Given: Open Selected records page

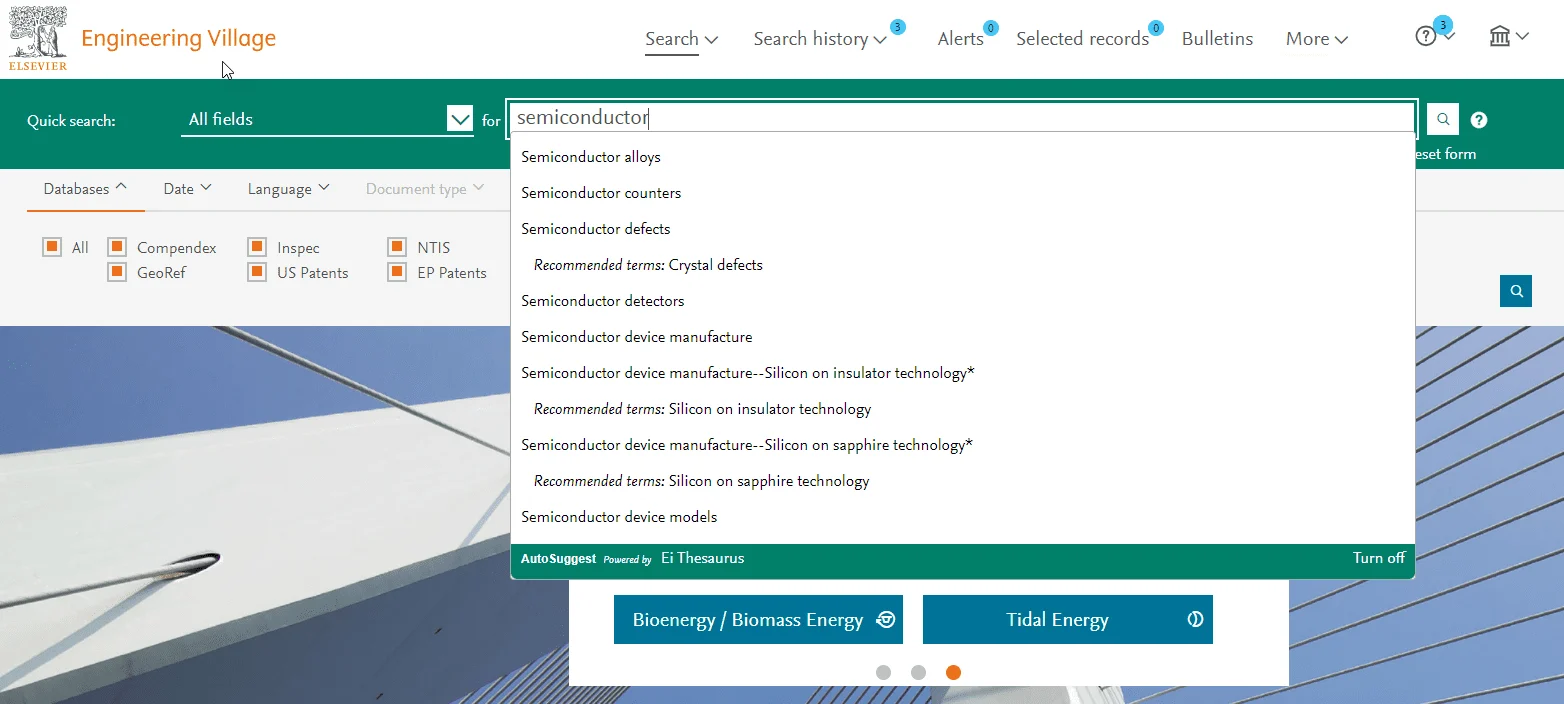Looking at the screenshot, I should 1083,38.
